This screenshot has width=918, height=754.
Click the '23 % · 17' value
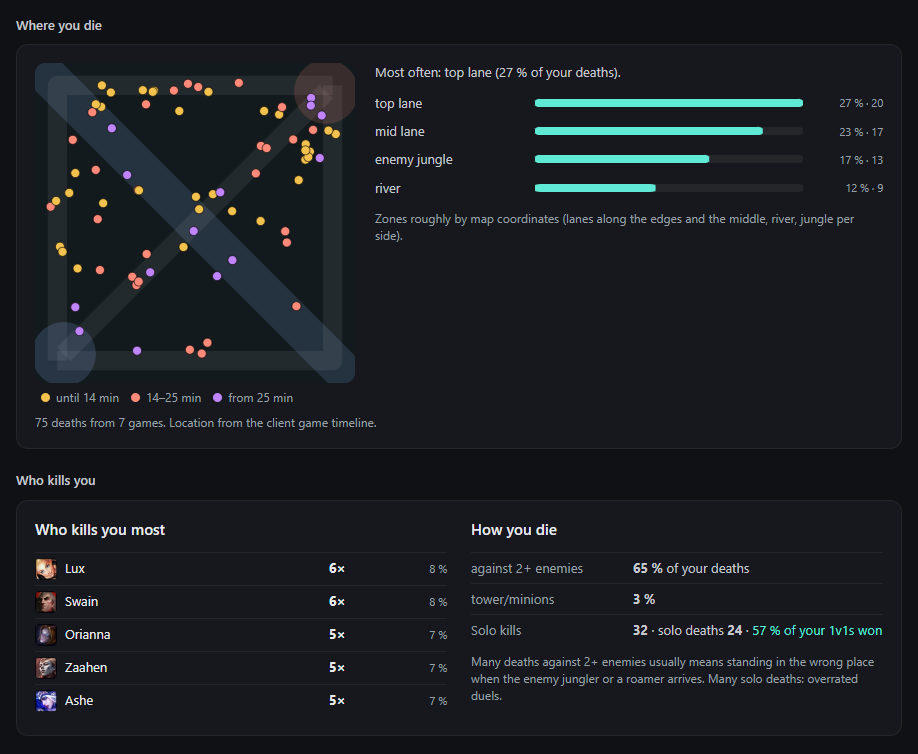coord(861,132)
